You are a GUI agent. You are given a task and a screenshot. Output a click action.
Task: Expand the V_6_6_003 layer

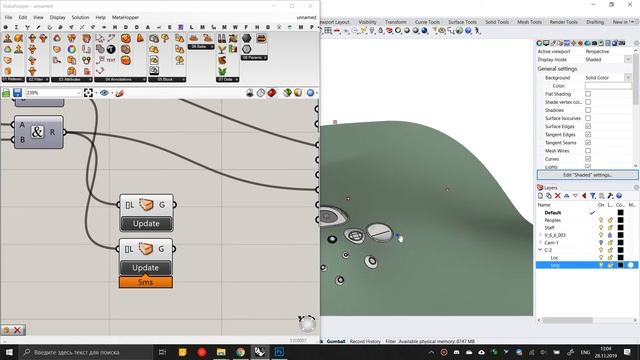[x=540, y=235]
